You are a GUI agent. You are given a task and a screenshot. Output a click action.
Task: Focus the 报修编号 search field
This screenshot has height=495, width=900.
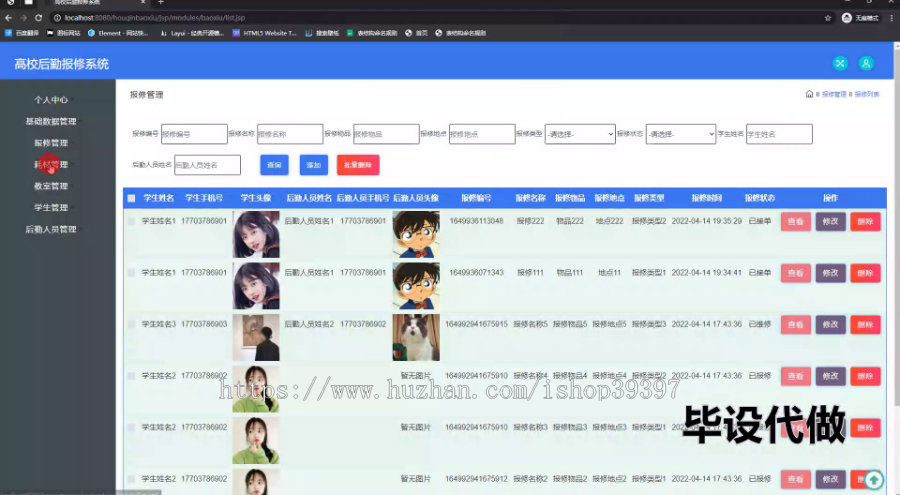[x=194, y=134]
